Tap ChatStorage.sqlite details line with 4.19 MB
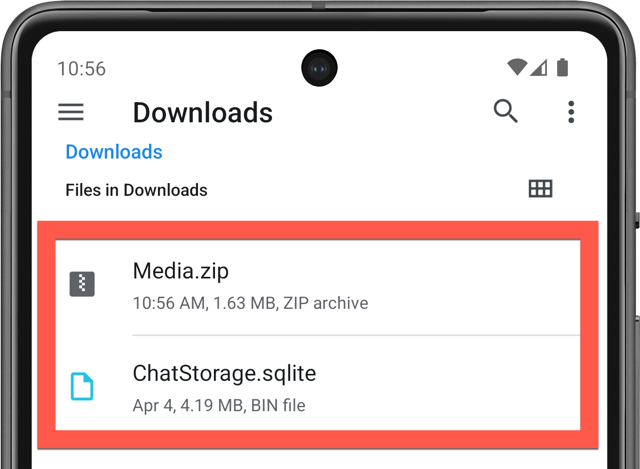This screenshot has height=469, width=640. tap(219, 406)
